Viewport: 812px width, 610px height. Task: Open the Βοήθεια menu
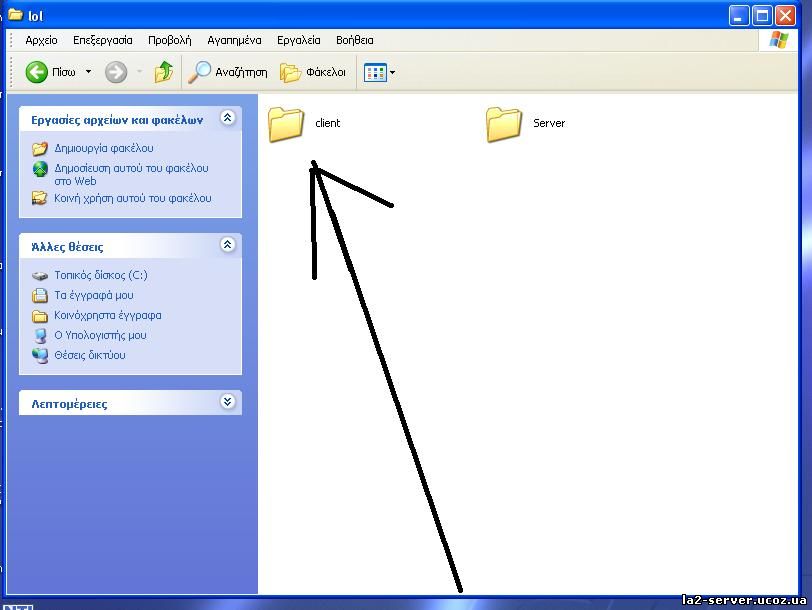coord(355,40)
